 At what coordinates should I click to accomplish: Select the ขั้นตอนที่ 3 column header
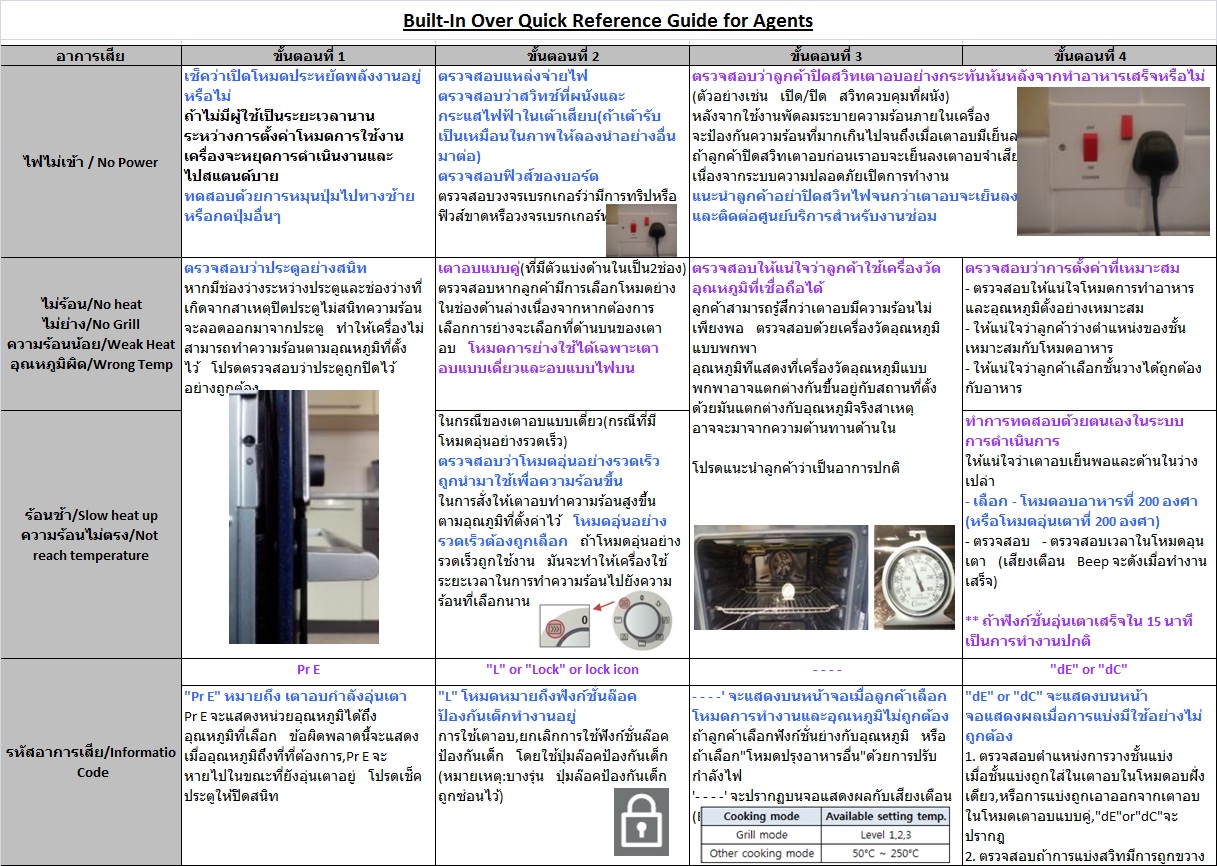tap(825, 56)
